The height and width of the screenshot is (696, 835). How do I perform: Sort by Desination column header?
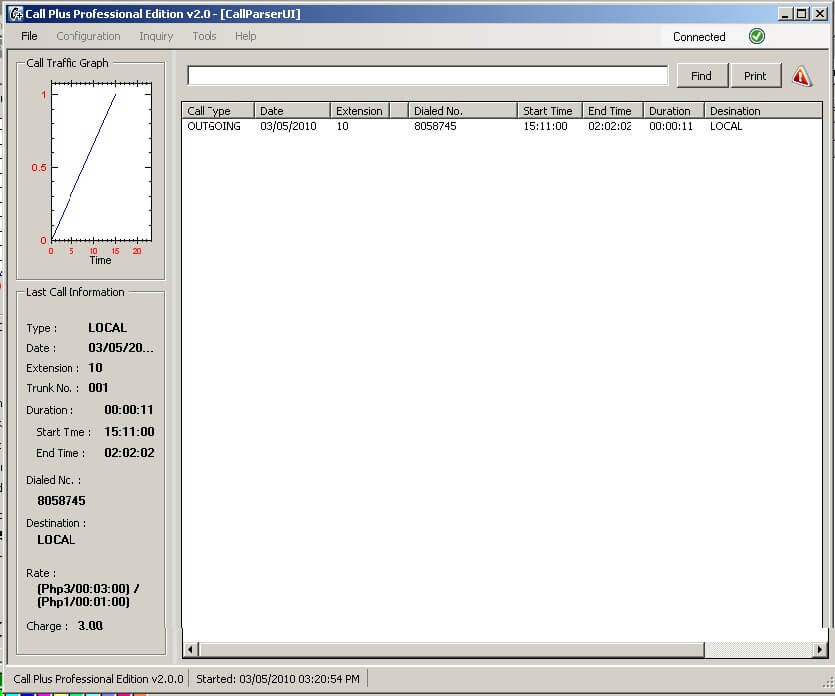tap(763, 111)
